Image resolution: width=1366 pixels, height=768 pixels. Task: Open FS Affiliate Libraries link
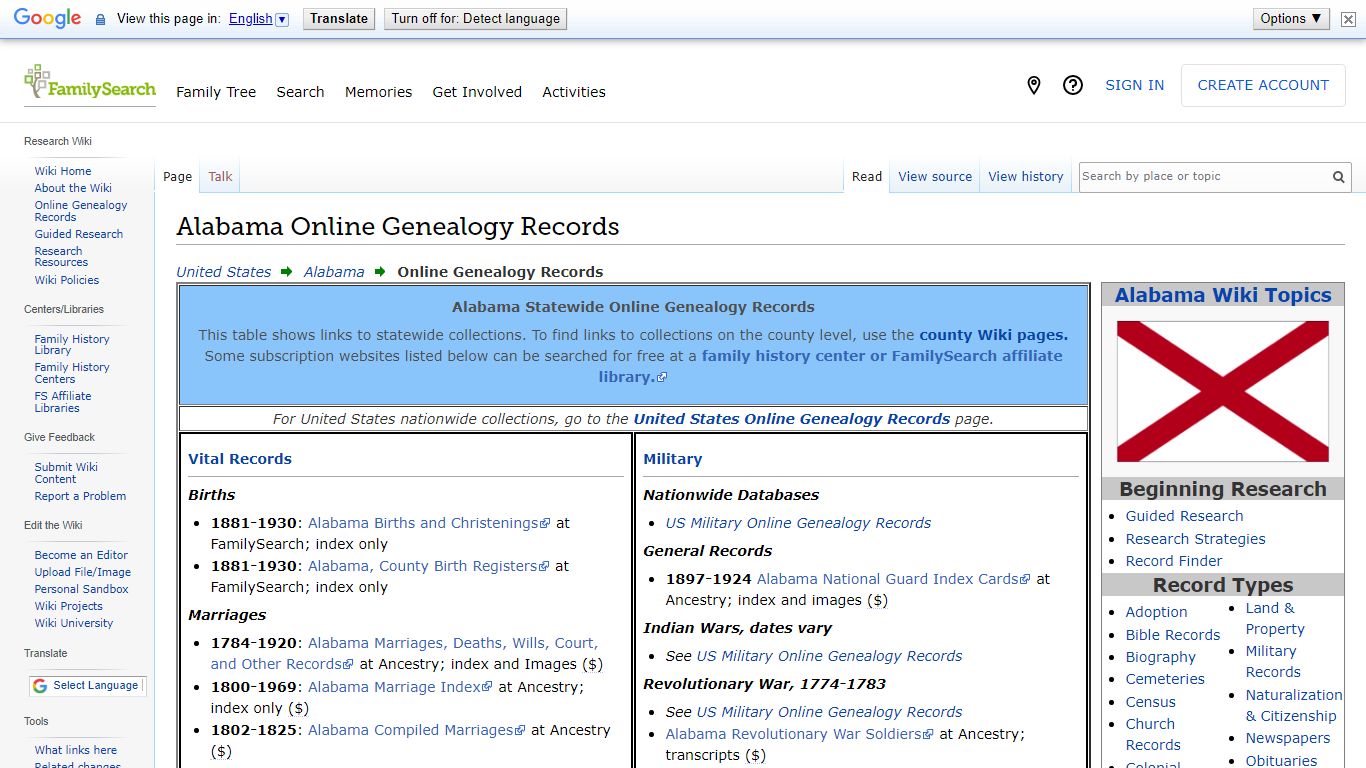tap(63, 402)
